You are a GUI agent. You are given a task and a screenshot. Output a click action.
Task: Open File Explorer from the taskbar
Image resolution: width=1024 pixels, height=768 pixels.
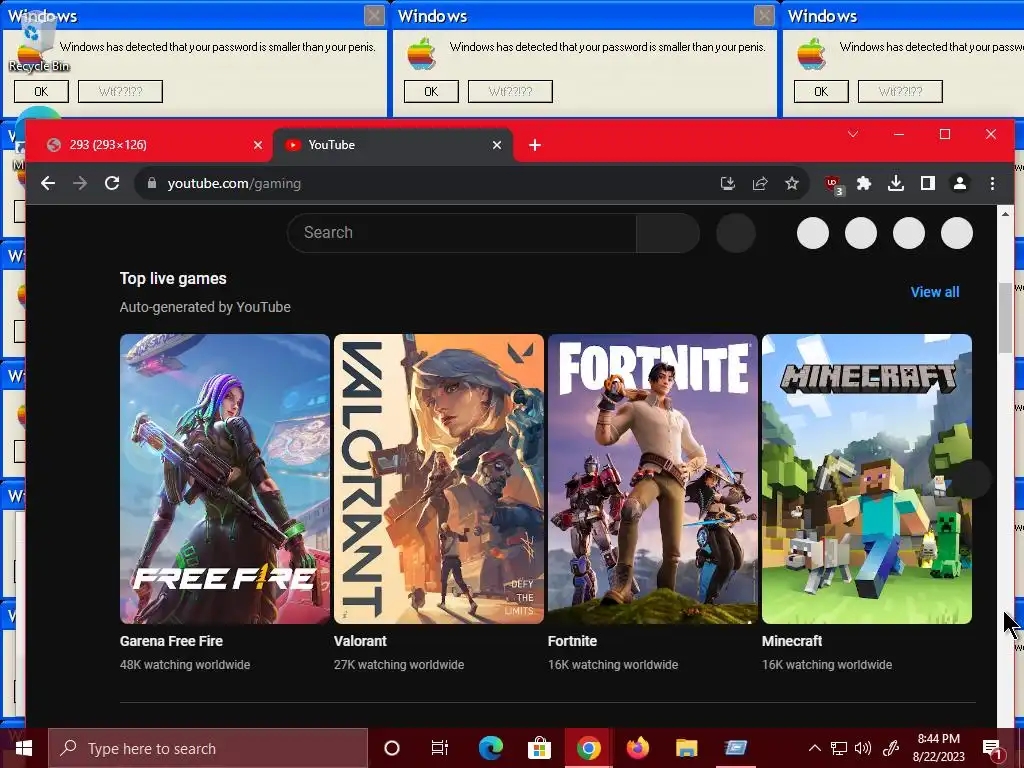pos(686,748)
